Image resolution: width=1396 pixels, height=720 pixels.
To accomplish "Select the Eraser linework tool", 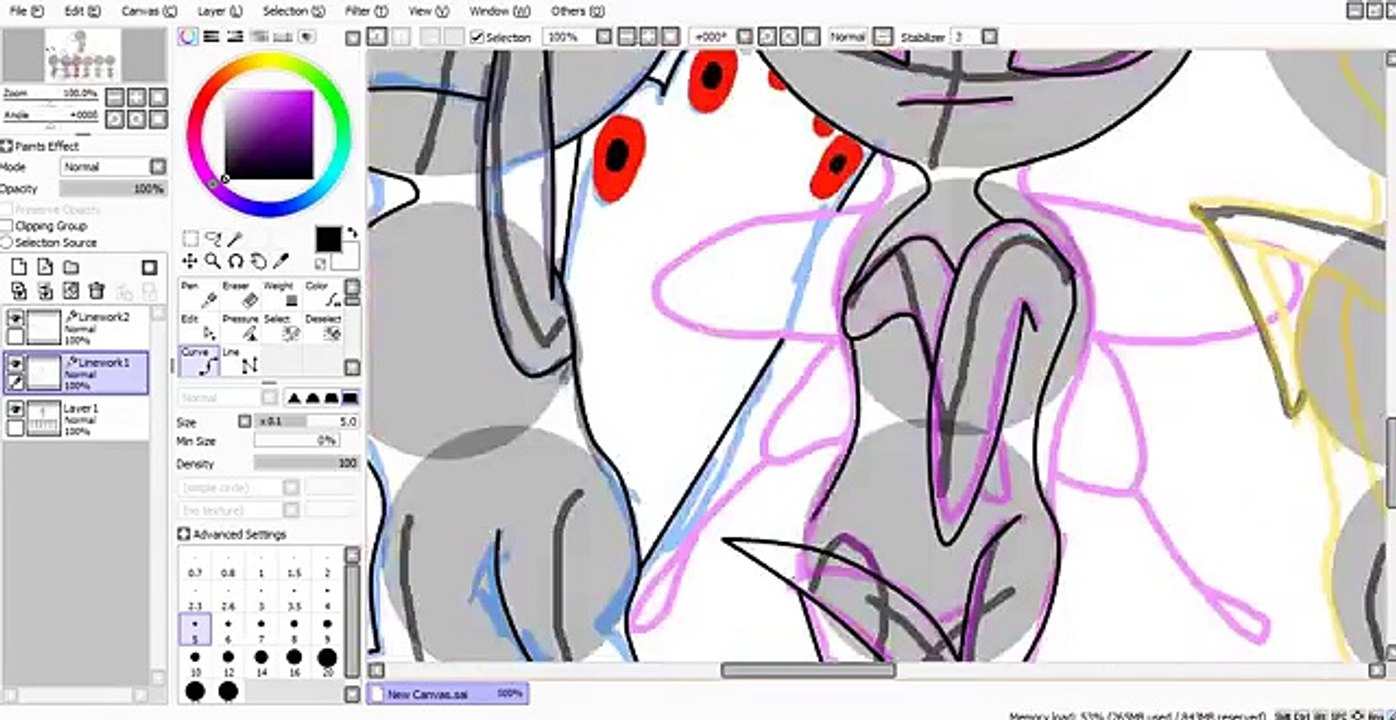I will pyautogui.click(x=239, y=295).
